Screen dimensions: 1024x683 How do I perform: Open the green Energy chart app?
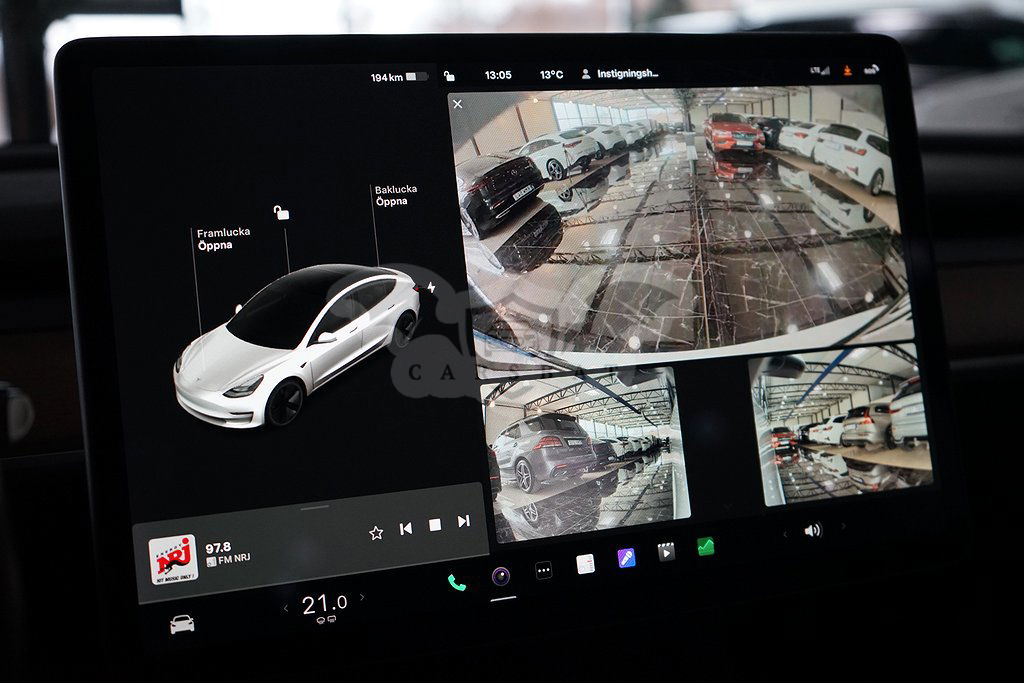(706, 546)
